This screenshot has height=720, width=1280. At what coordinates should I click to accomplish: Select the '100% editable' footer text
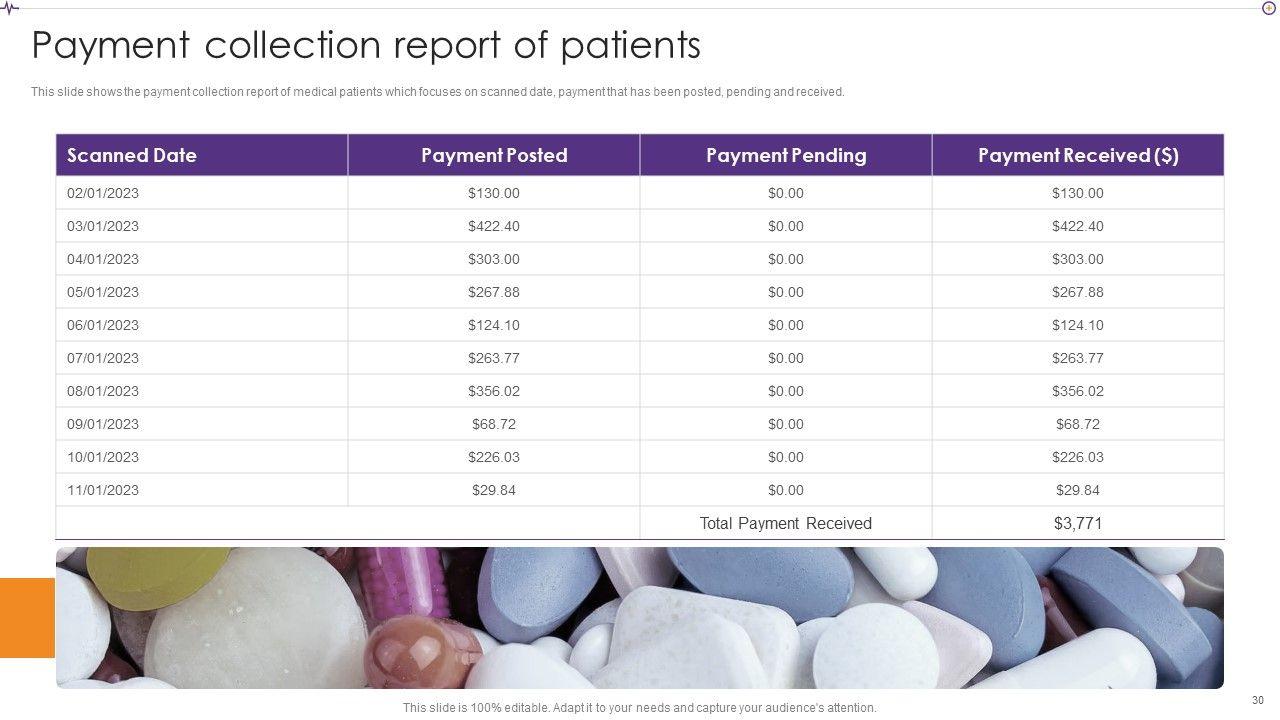click(640, 708)
